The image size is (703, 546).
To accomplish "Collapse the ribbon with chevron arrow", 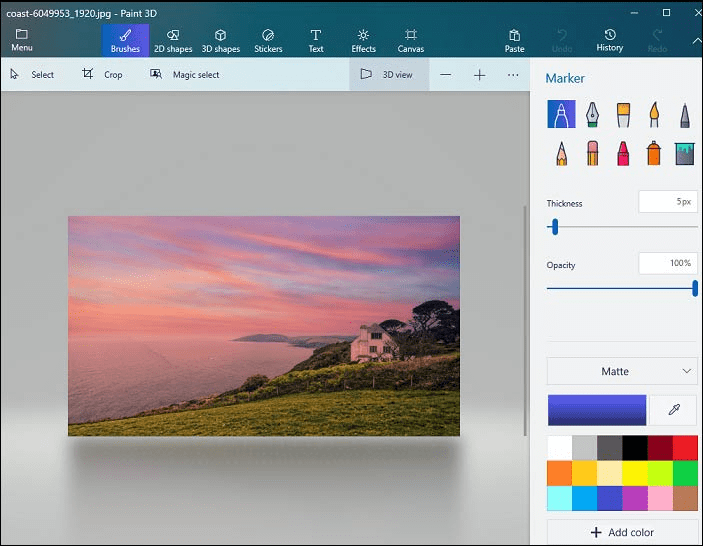I will [697, 40].
